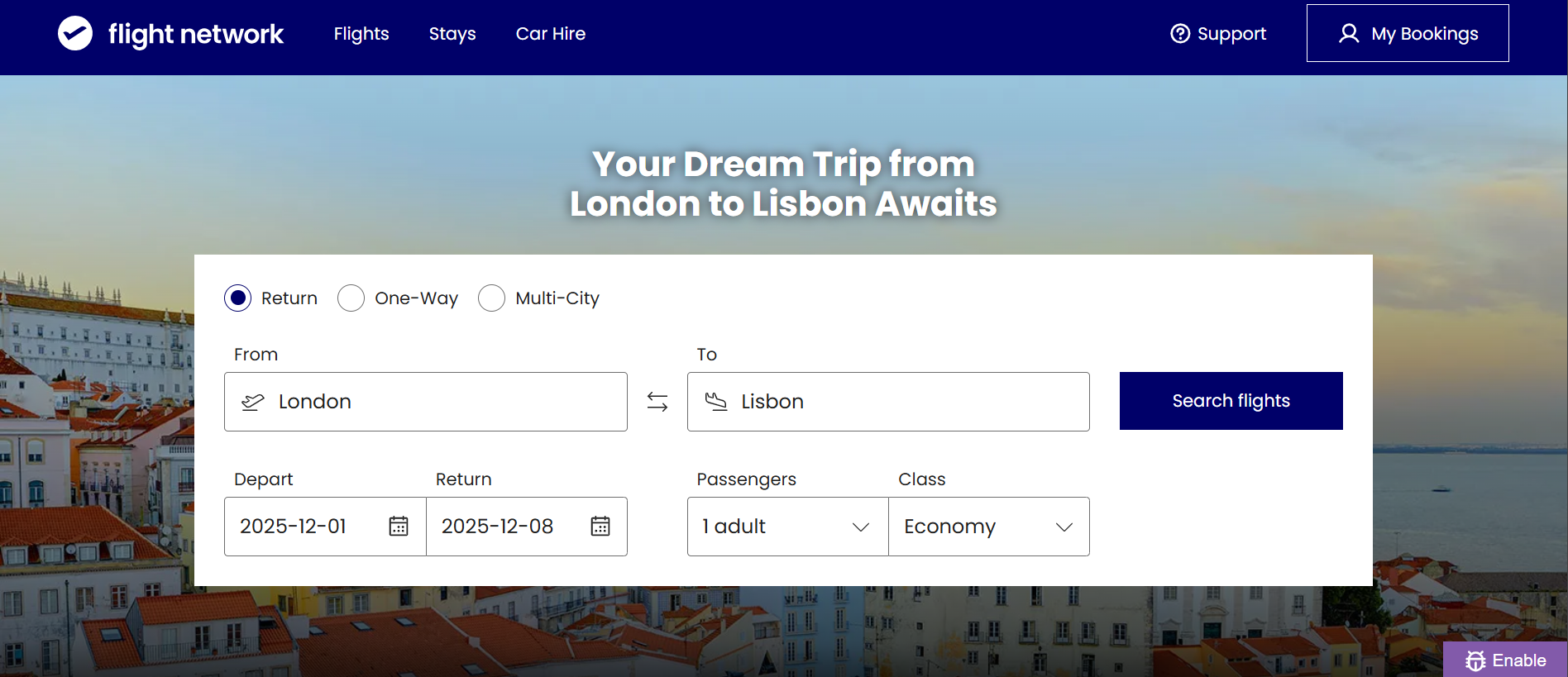Image resolution: width=1568 pixels, height=677 pixels.
Task: Expand the Passengers dropdown
Action: (x=787, y=527)
